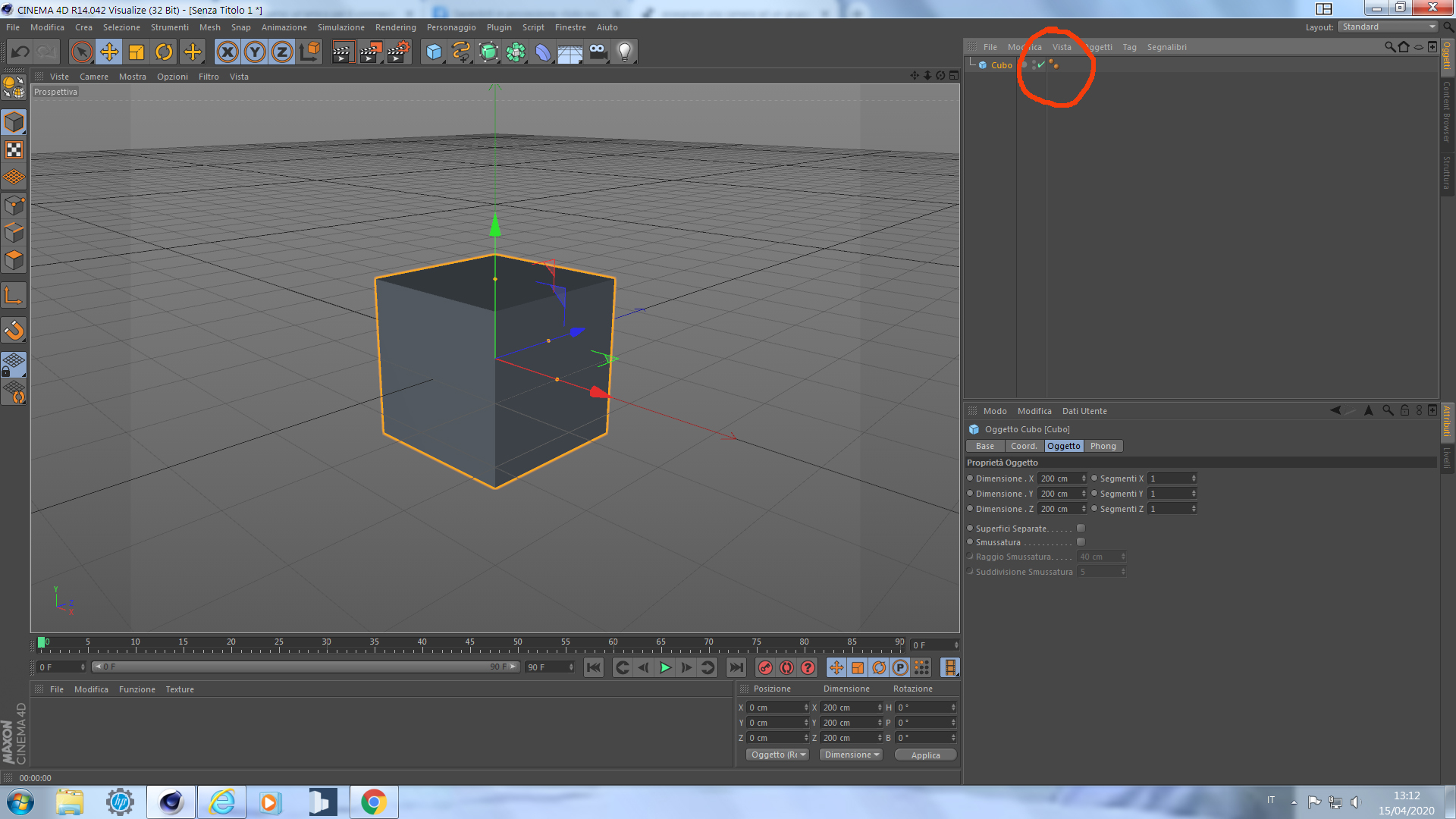Open the Personaggio menu
1456x819 pixels.
451,27
